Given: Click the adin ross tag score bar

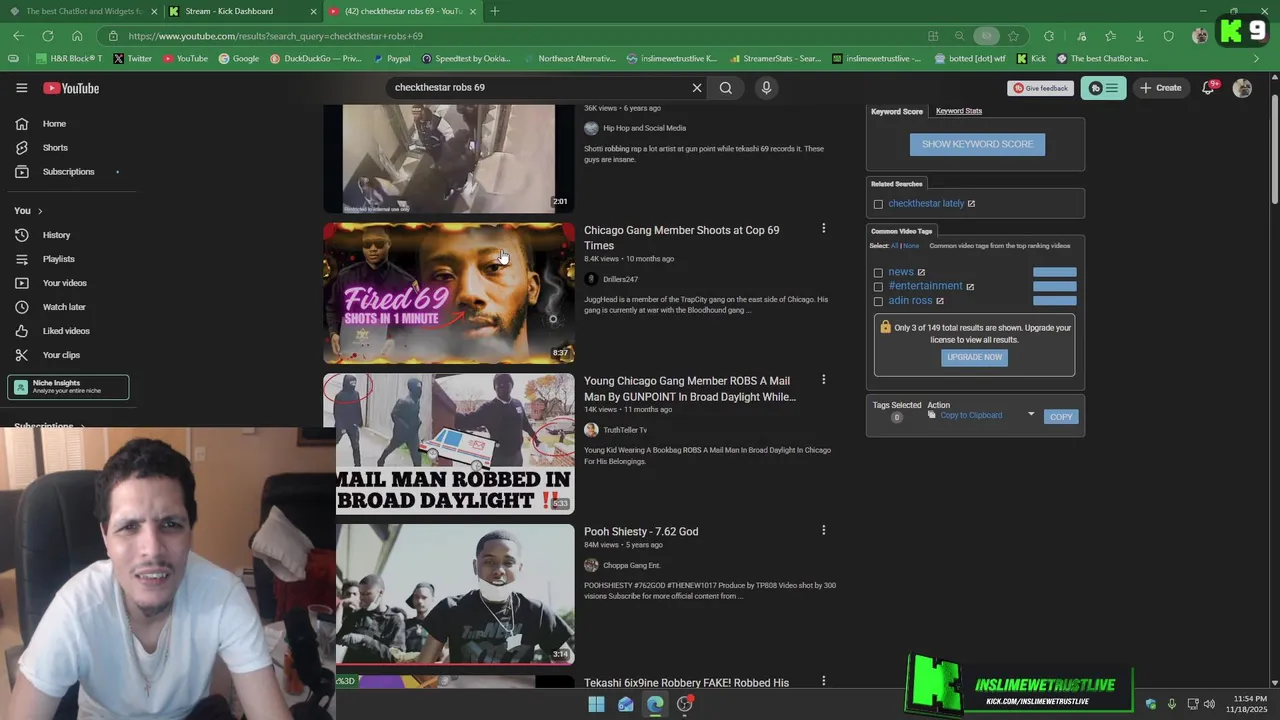Looking at the screenshot, I should tap(1054, 300).
